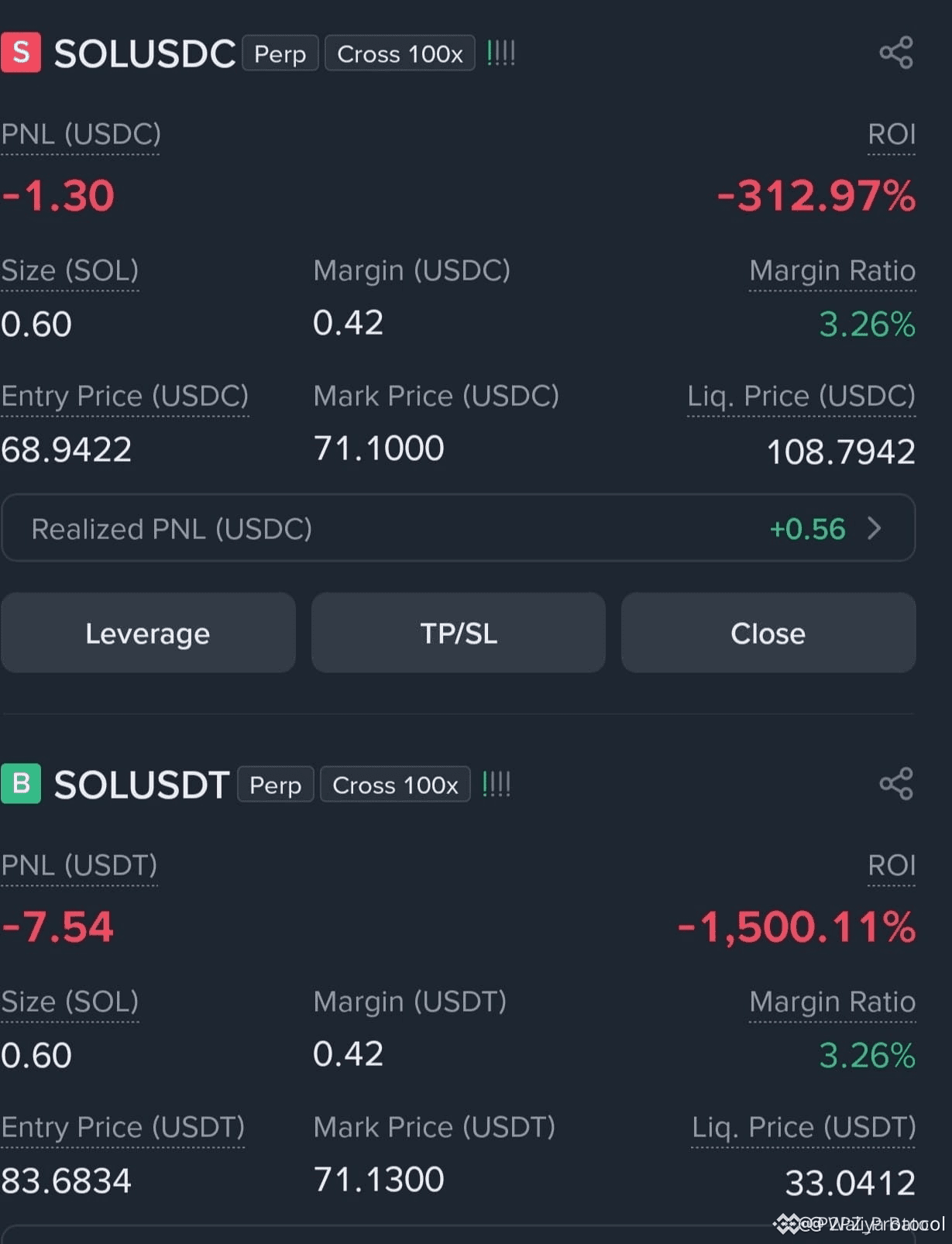Tap SOLUSDC PNL (USDC) label
Screen dimensions: 952x1244
[x=81, y=135]
